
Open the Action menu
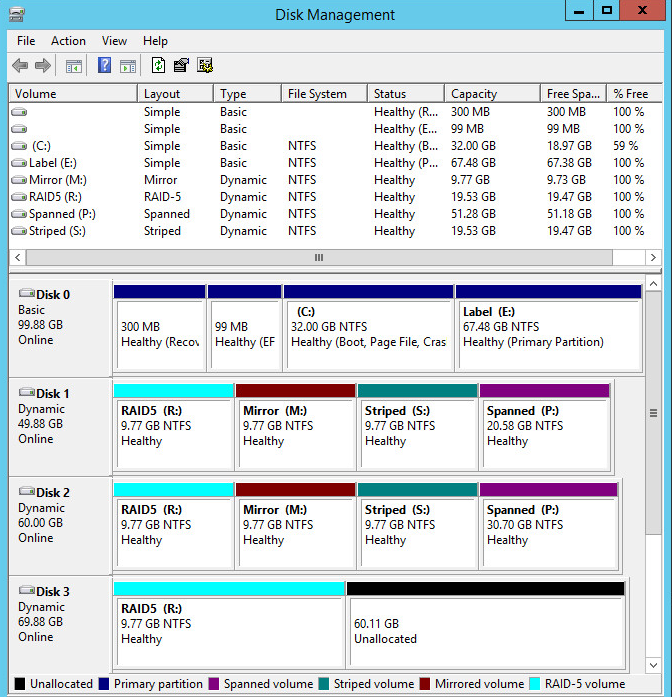pyautogui.click(x=68, y=41)
